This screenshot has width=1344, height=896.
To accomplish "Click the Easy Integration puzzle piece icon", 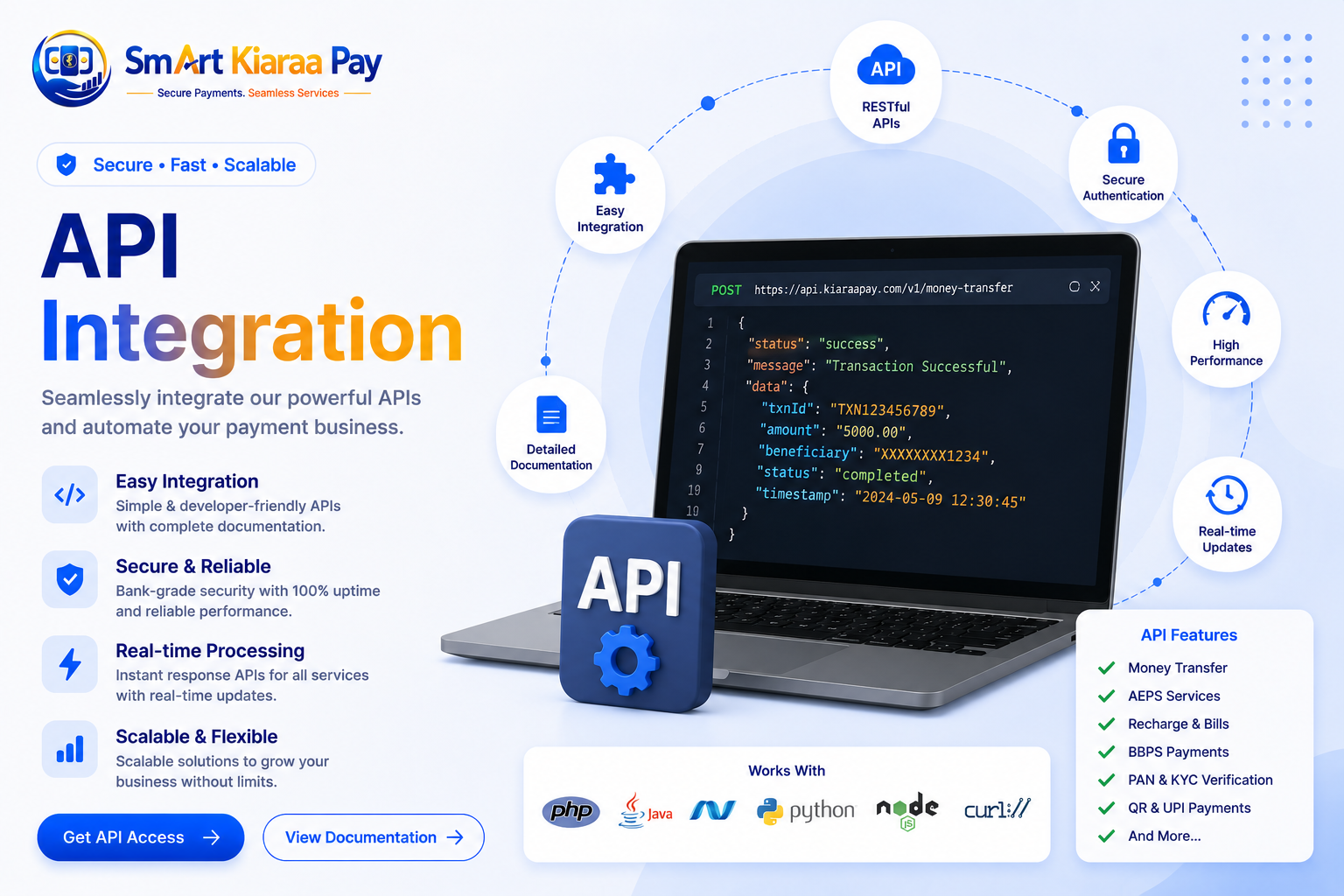I will click(x=613, y=174).
